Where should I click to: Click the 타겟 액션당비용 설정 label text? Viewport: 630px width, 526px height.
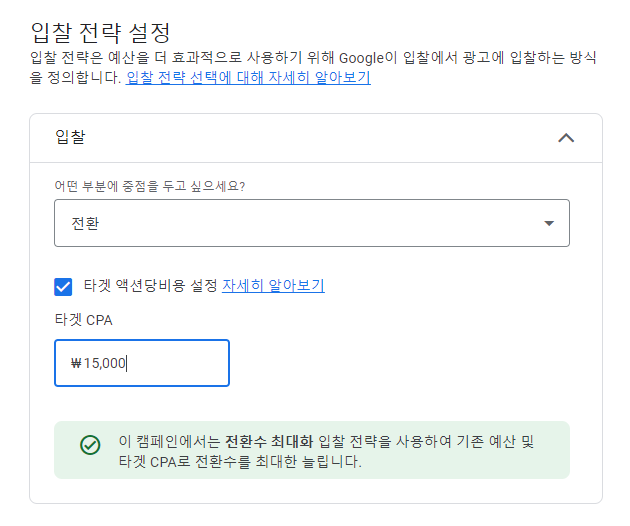coord(150,286)
